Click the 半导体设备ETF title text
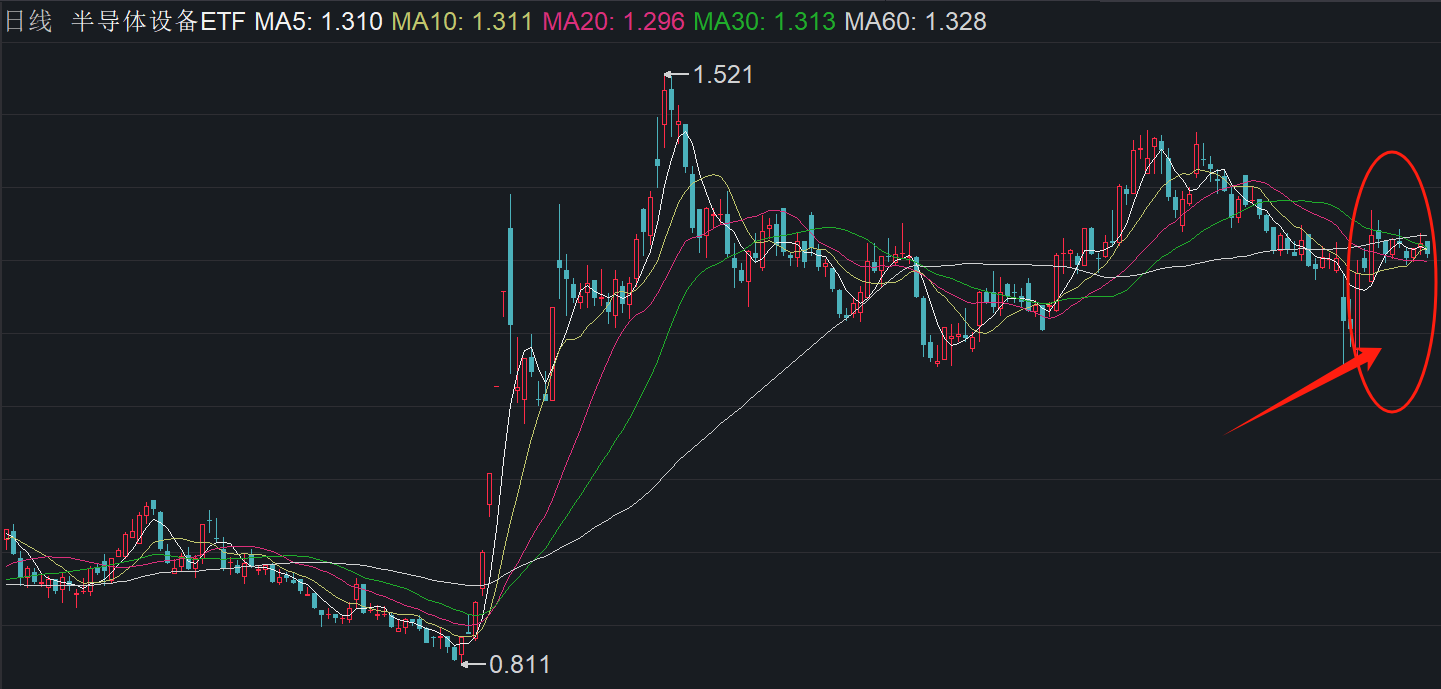The width and height of the screenshot is (1441, 689). (158, 22)
